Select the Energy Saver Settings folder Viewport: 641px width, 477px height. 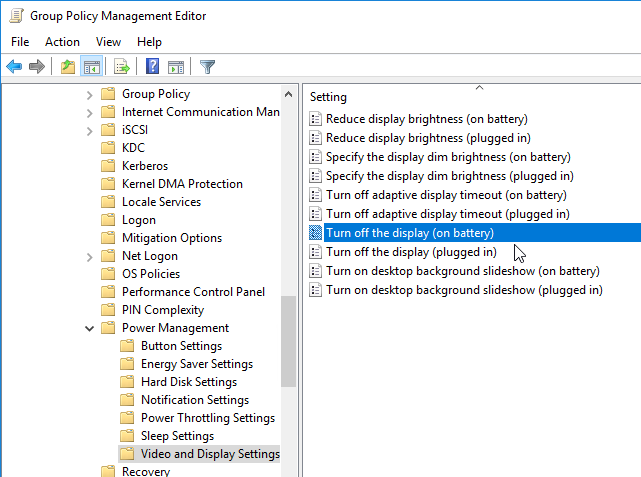197,364
